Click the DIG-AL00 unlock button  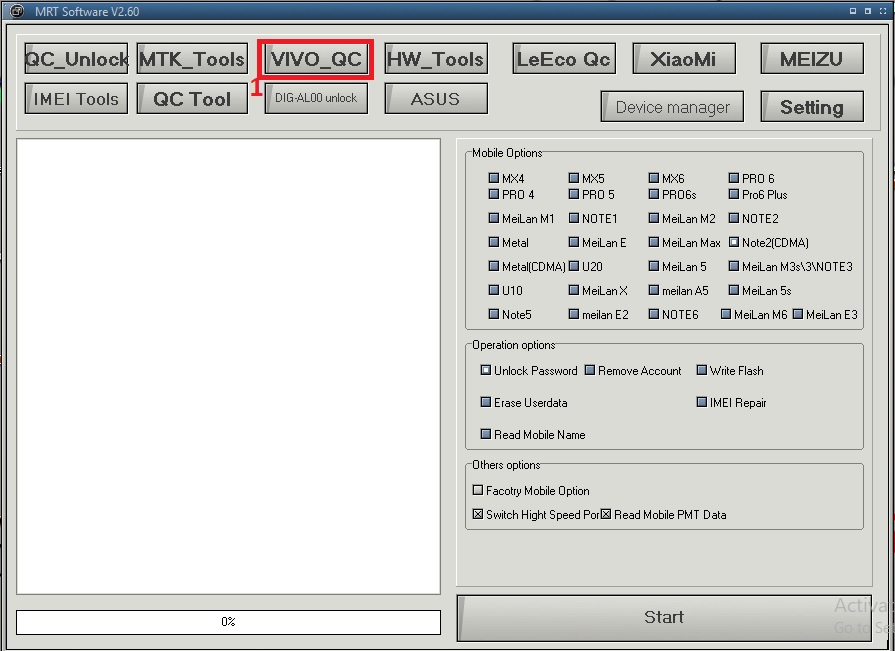click(316, 99)
